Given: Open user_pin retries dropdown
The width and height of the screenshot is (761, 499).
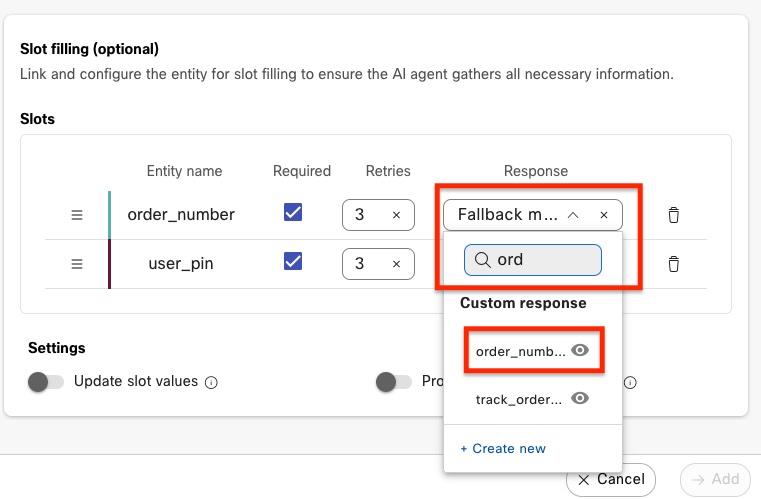Looking at the screenshot, I should [x=365, y=264].
